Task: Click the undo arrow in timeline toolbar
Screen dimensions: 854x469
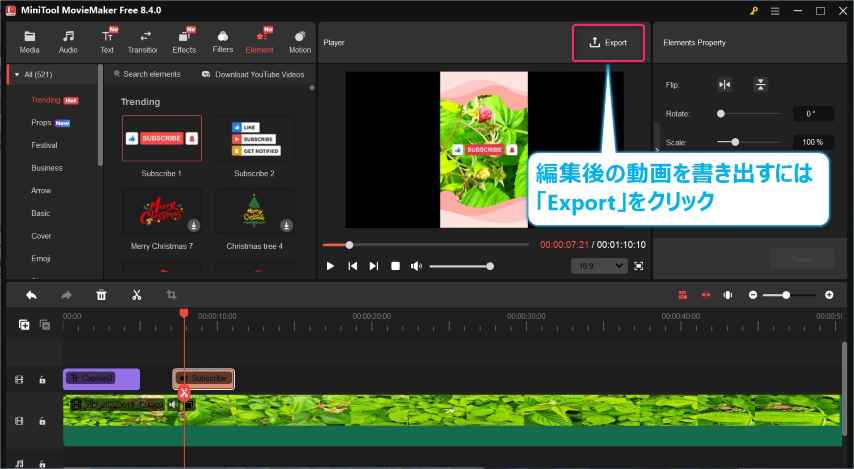Action: [x=31, y=295]
